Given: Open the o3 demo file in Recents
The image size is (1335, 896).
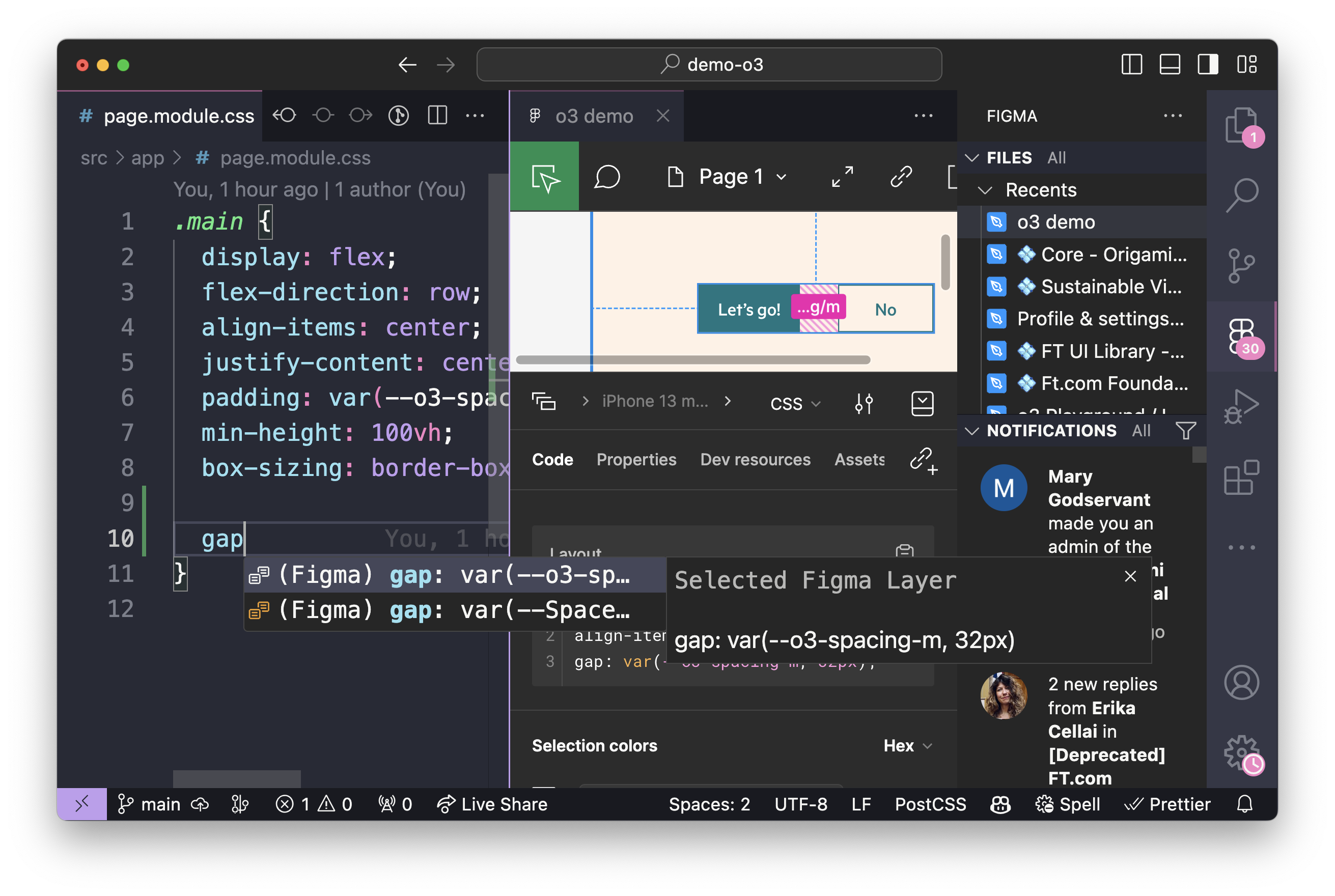Looking at the screenshot, I should point(1082,222).
